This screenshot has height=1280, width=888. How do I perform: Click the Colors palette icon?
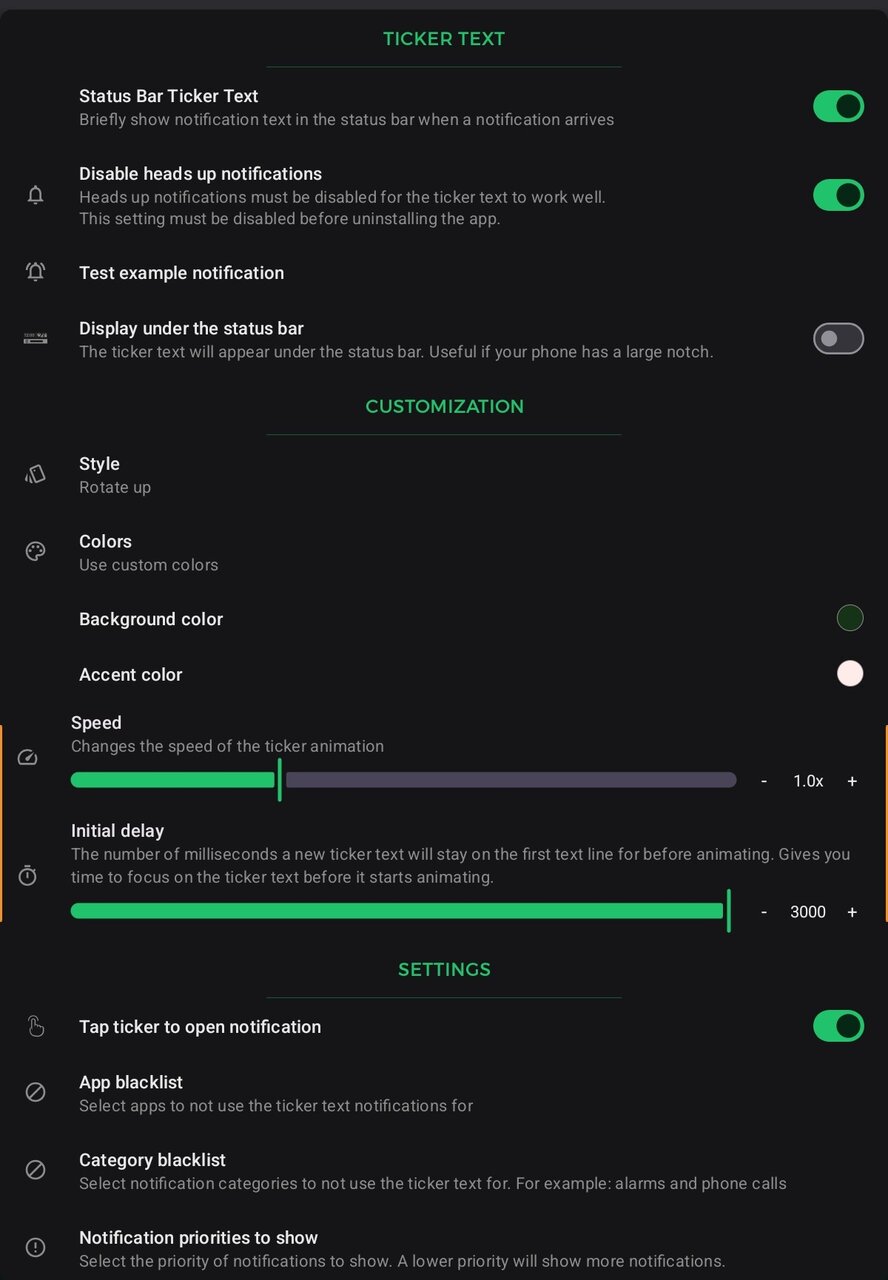36,551
